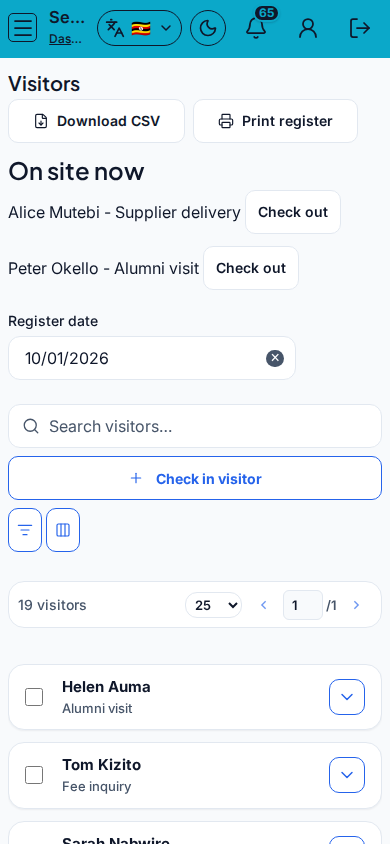Focus the Search visitors field
The height and width of the screenshot is (844, 390).
coord(195,426)
